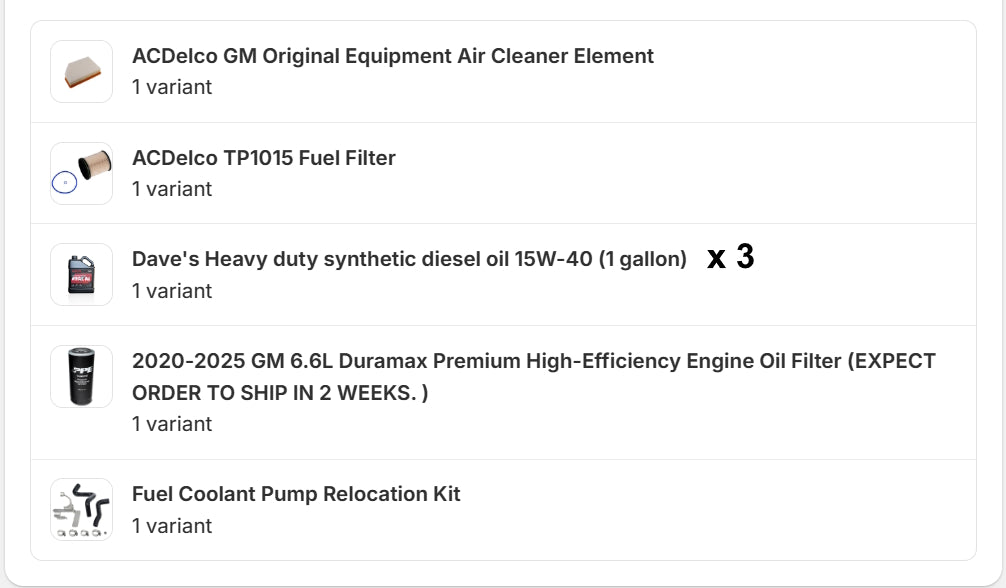Screen dimensions: 1006x588
Task: Select "1 variant" beneath Pump Relocation Kit
Action: (x=172, y=526)
